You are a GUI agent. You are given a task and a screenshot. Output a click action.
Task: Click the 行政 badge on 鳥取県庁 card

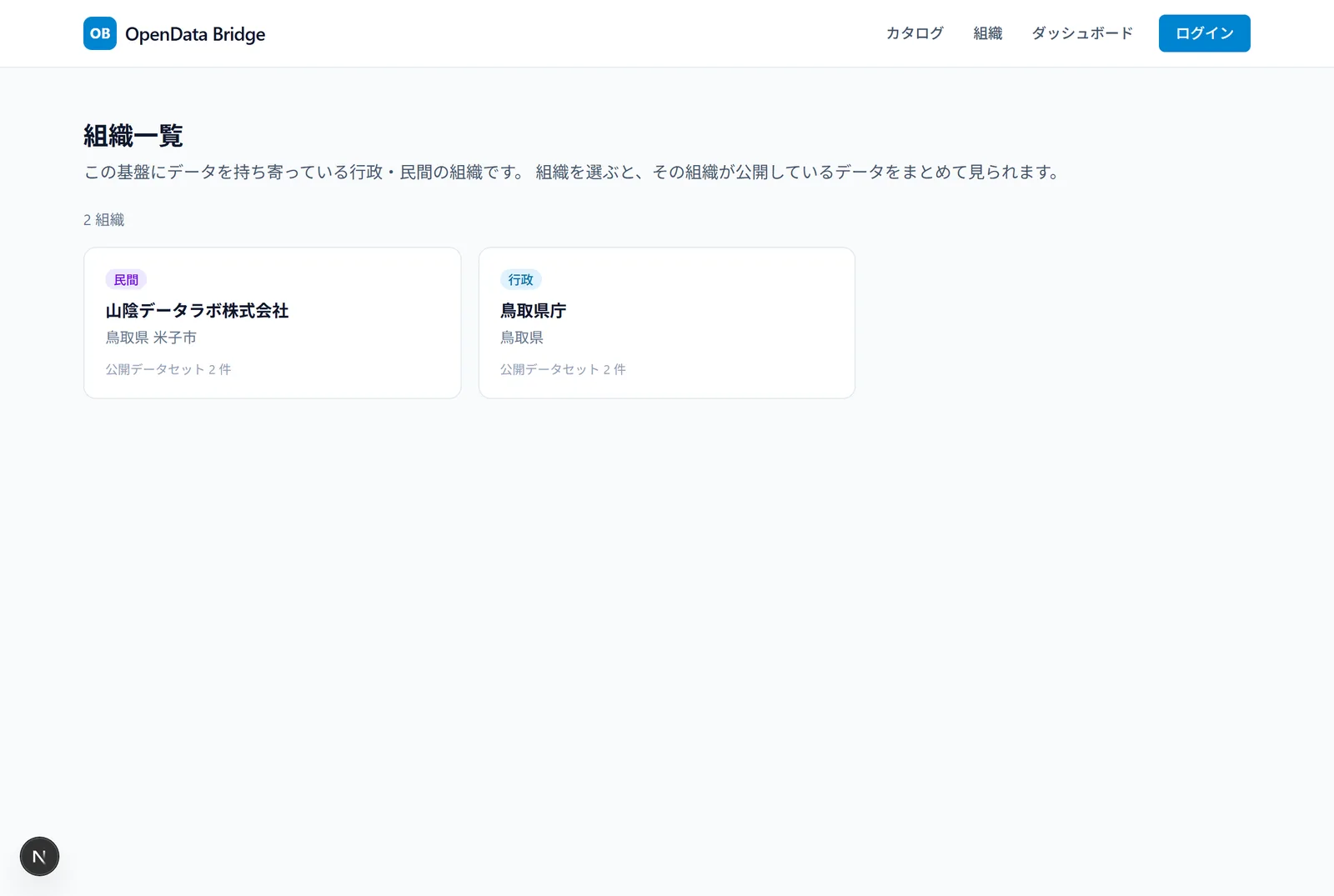pyautogui.click(x=521, y=280)
